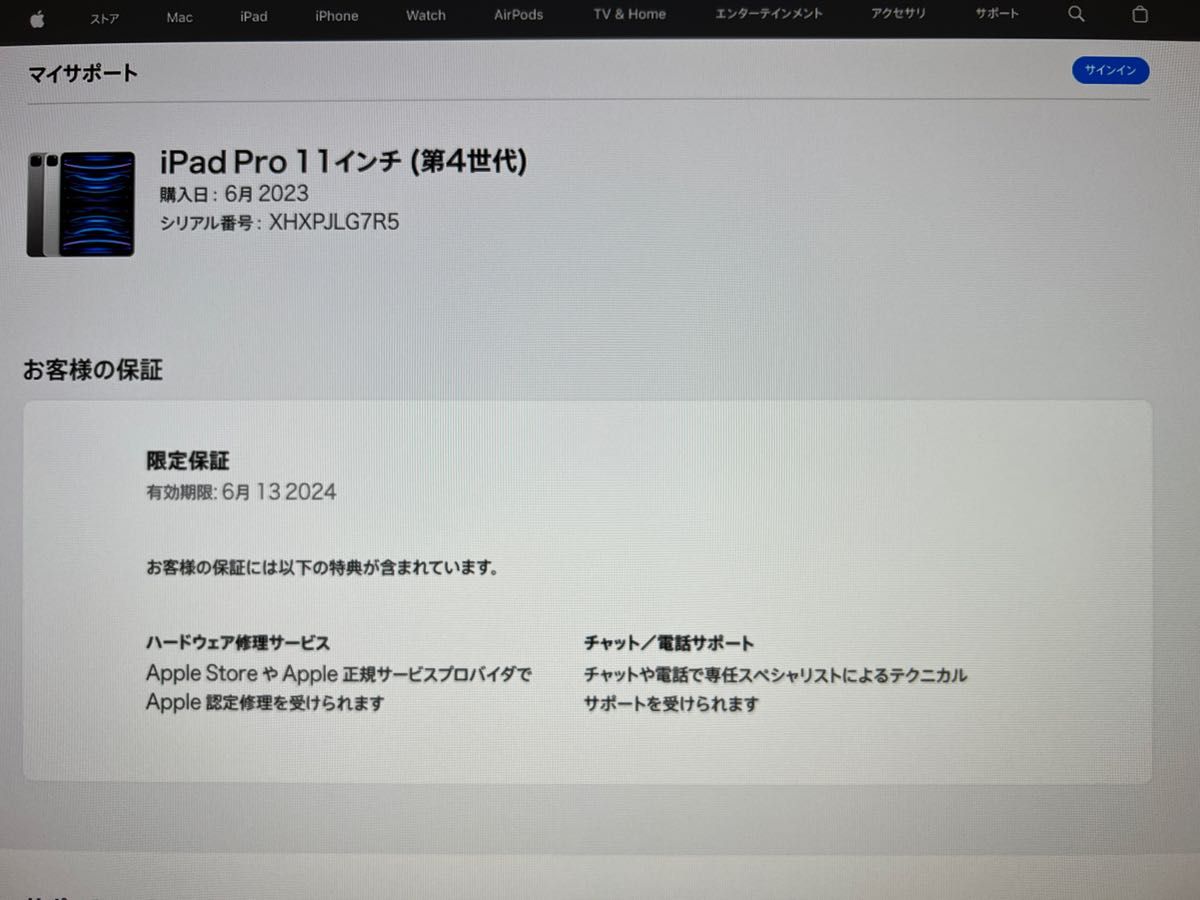
Task: Open the iPad menu item
Action: pyautogui.click(x=254, y=16)
